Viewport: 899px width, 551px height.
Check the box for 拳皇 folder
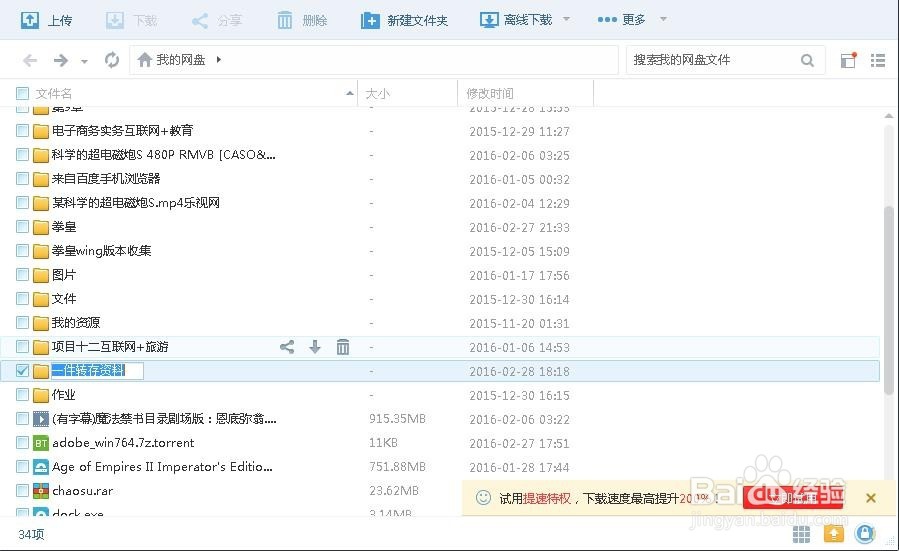(x=22, y=226)
